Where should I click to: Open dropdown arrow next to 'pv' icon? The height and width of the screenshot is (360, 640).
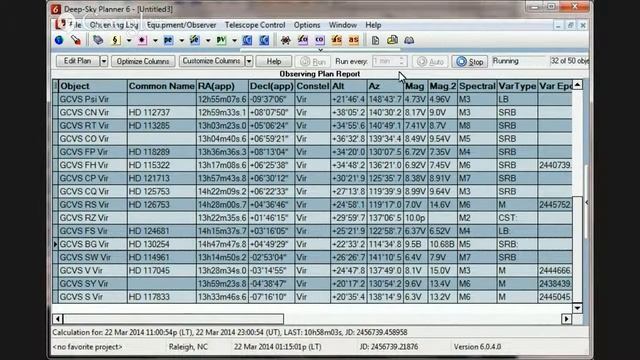[x=234, y=40]
